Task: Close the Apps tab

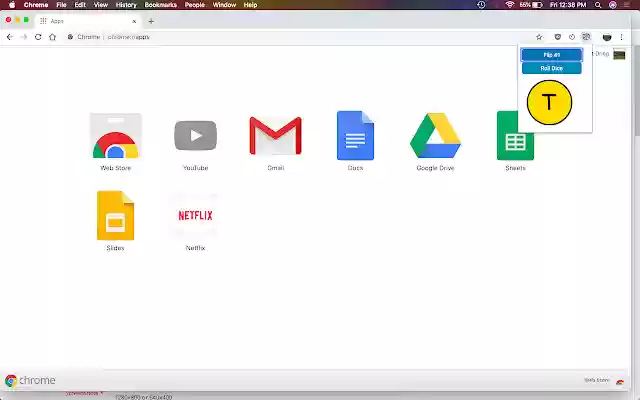Action: point(134,21)
